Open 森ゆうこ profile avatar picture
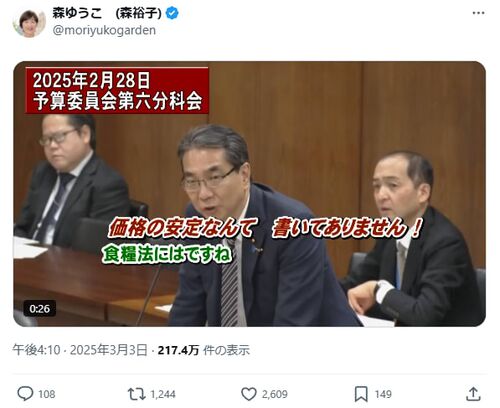Viewport: 500px width, 408px height. click(29, 22)
